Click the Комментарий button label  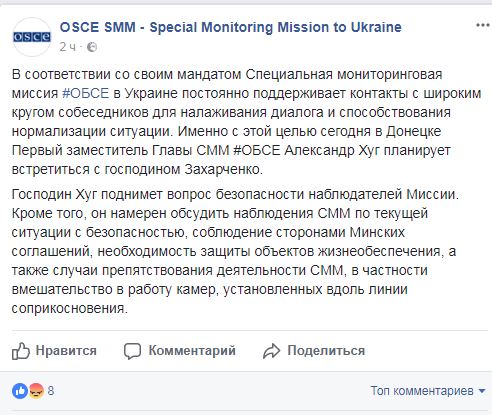[192, 351]
